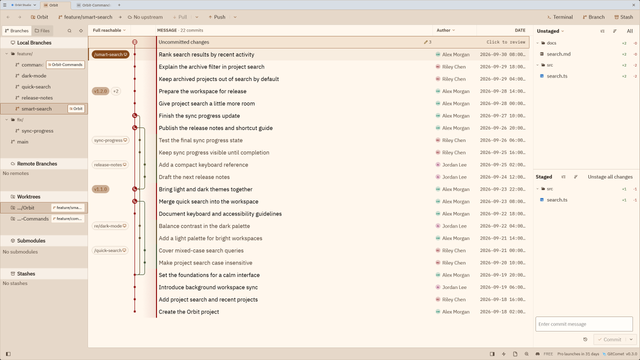
Task: Select the ...-Commands worktree entry
Action: (44, 219)
